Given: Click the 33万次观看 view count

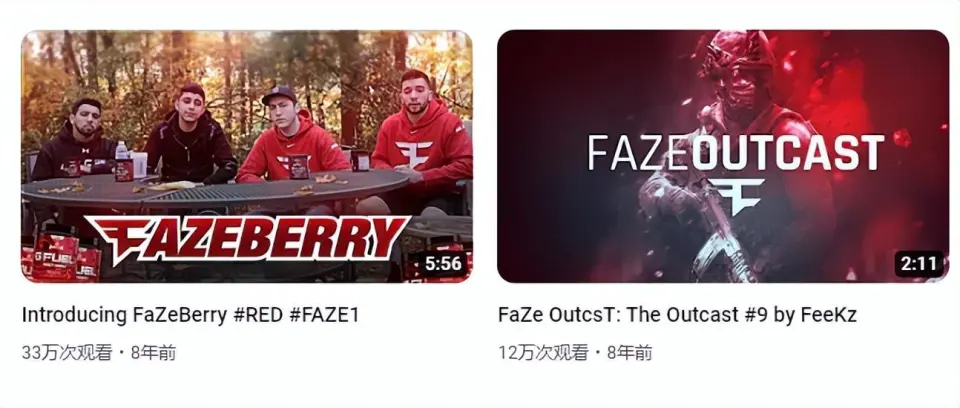Looking at the screenshot, I should pyautogui.click(x=67, y=353).
